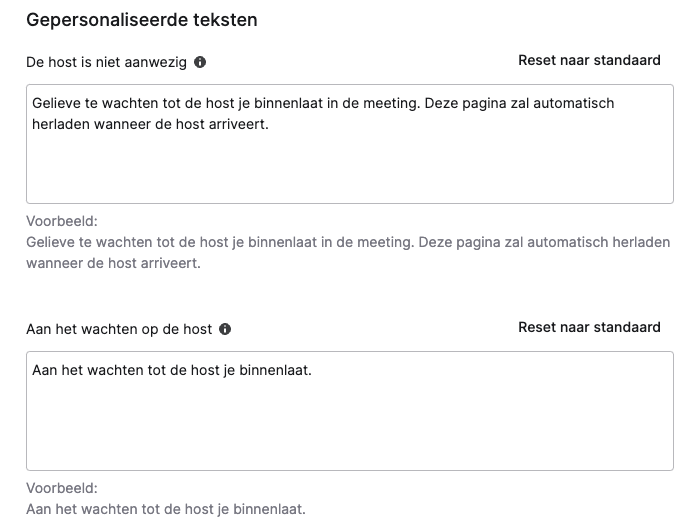698x532 pixels.
Task: Reset the 'De host is niet aanwezig' text to default
Action: [589, 61]
